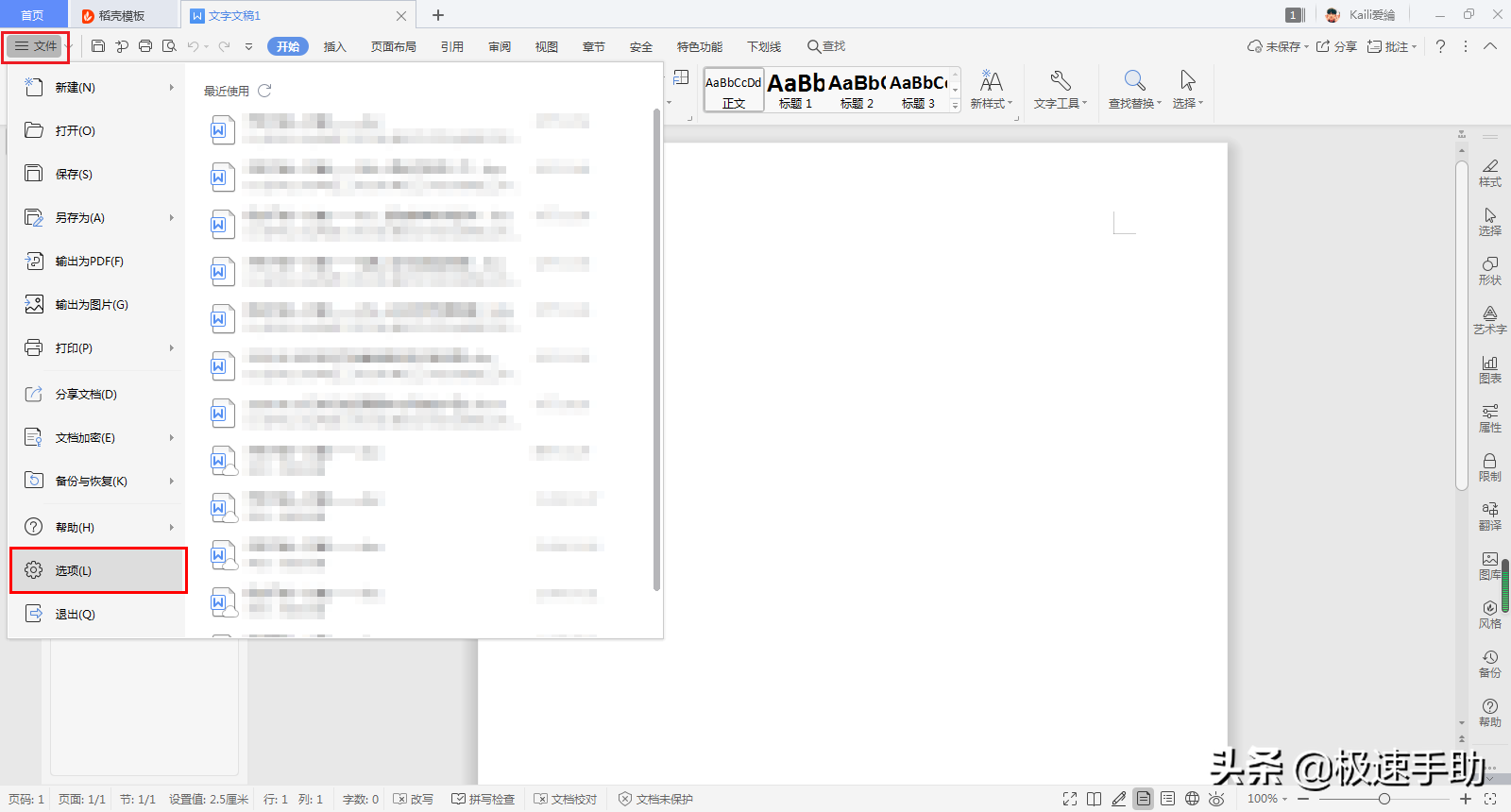Image resolution: width=1511 pixels, height=812 pixels.
Task: Open the 新样式 dropdown
Action: pyautogui.click(x=991, y=91)
